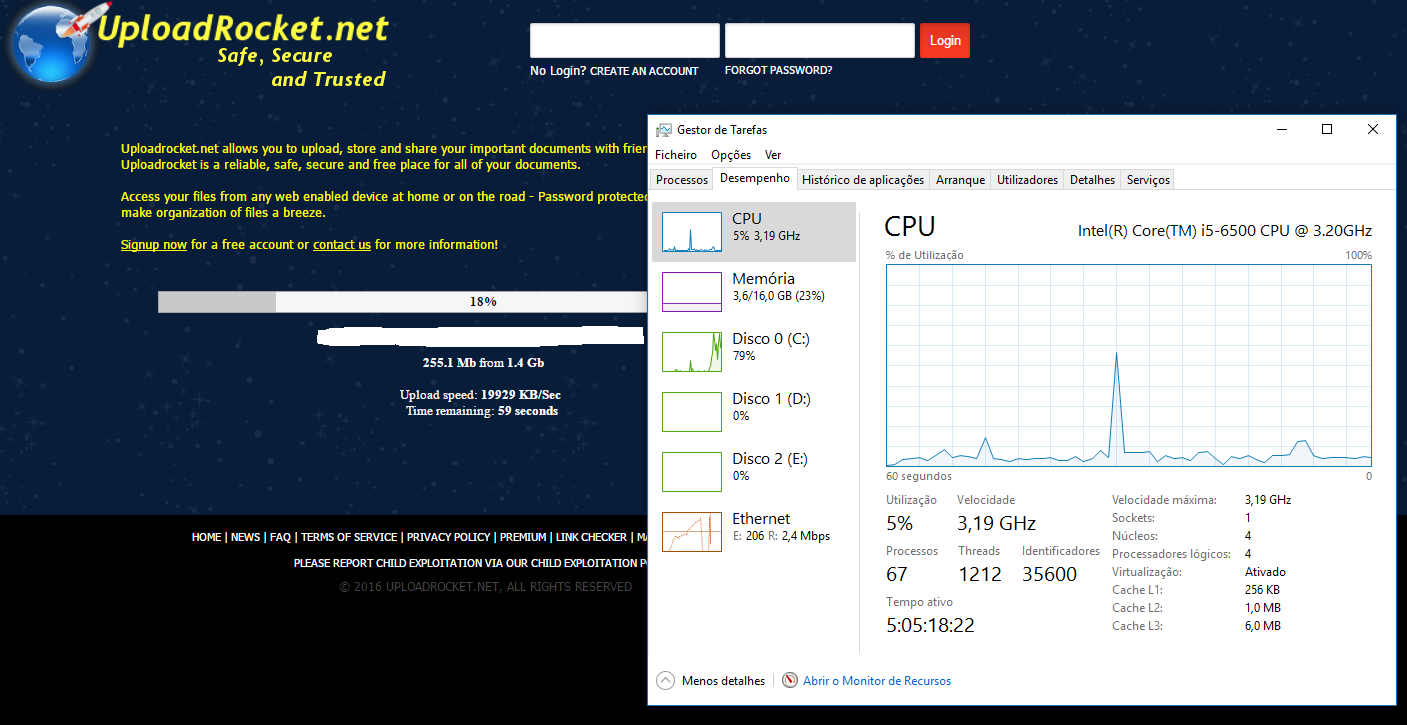Click the upload progress bar at 18%

(402, 302)
